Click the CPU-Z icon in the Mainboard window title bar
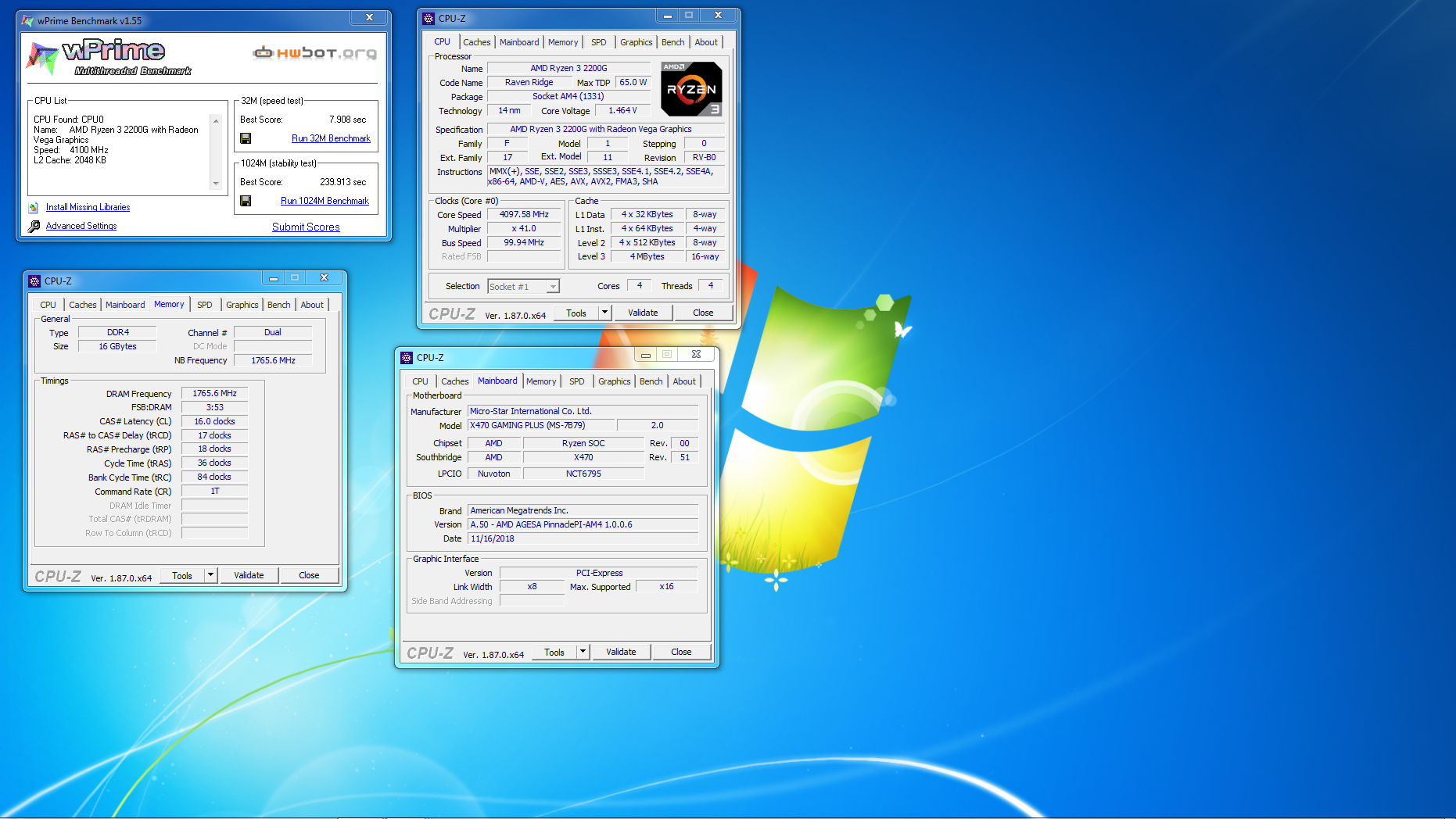Screen dimensions: 1456x819 (x=407, y=358)
